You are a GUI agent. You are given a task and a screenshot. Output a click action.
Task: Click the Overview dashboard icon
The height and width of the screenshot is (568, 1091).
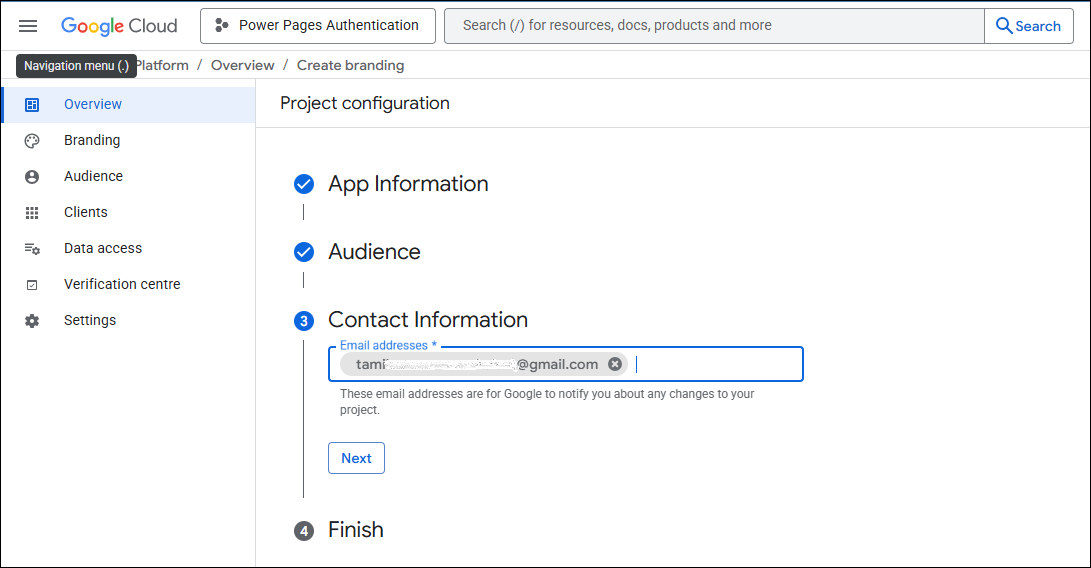(x=32, y=104)
